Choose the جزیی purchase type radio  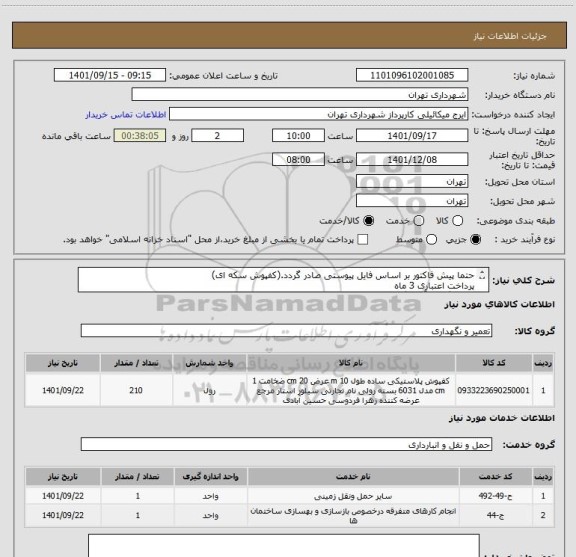pos(476,240)
